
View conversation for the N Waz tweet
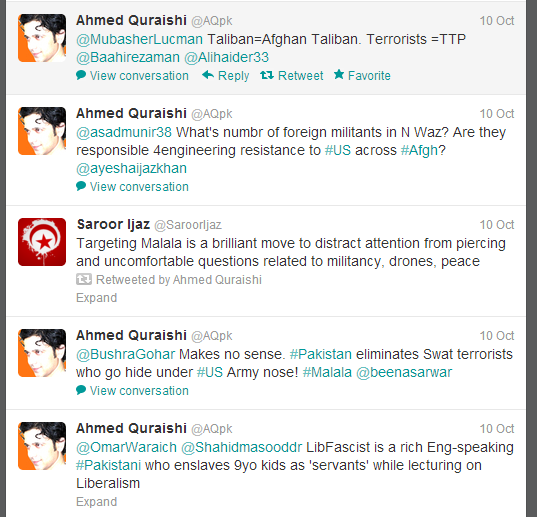(x=139, y=187)
